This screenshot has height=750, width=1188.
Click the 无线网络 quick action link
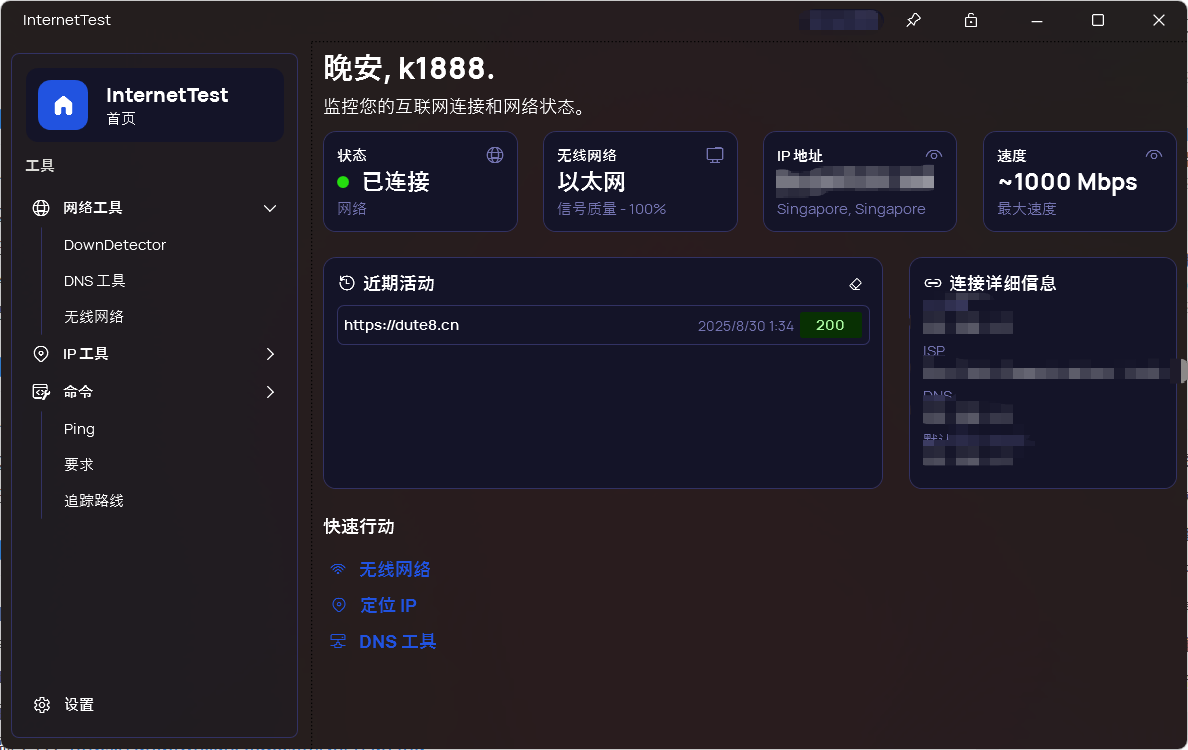(395, 569)
